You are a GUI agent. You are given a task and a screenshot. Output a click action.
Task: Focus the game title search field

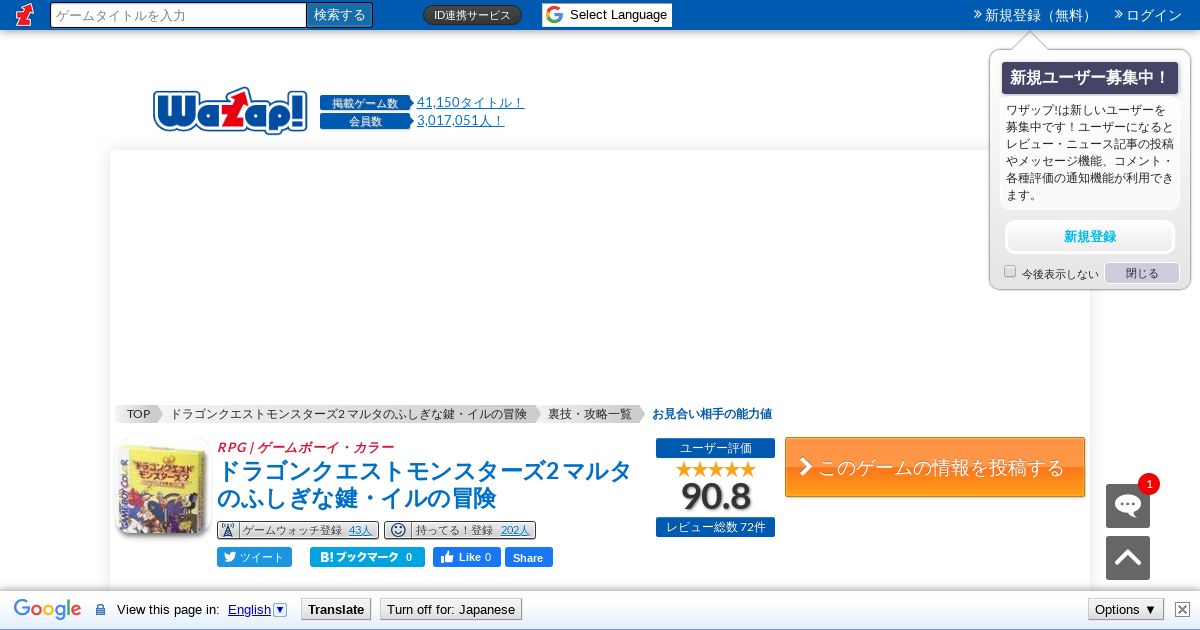point(178,15)
